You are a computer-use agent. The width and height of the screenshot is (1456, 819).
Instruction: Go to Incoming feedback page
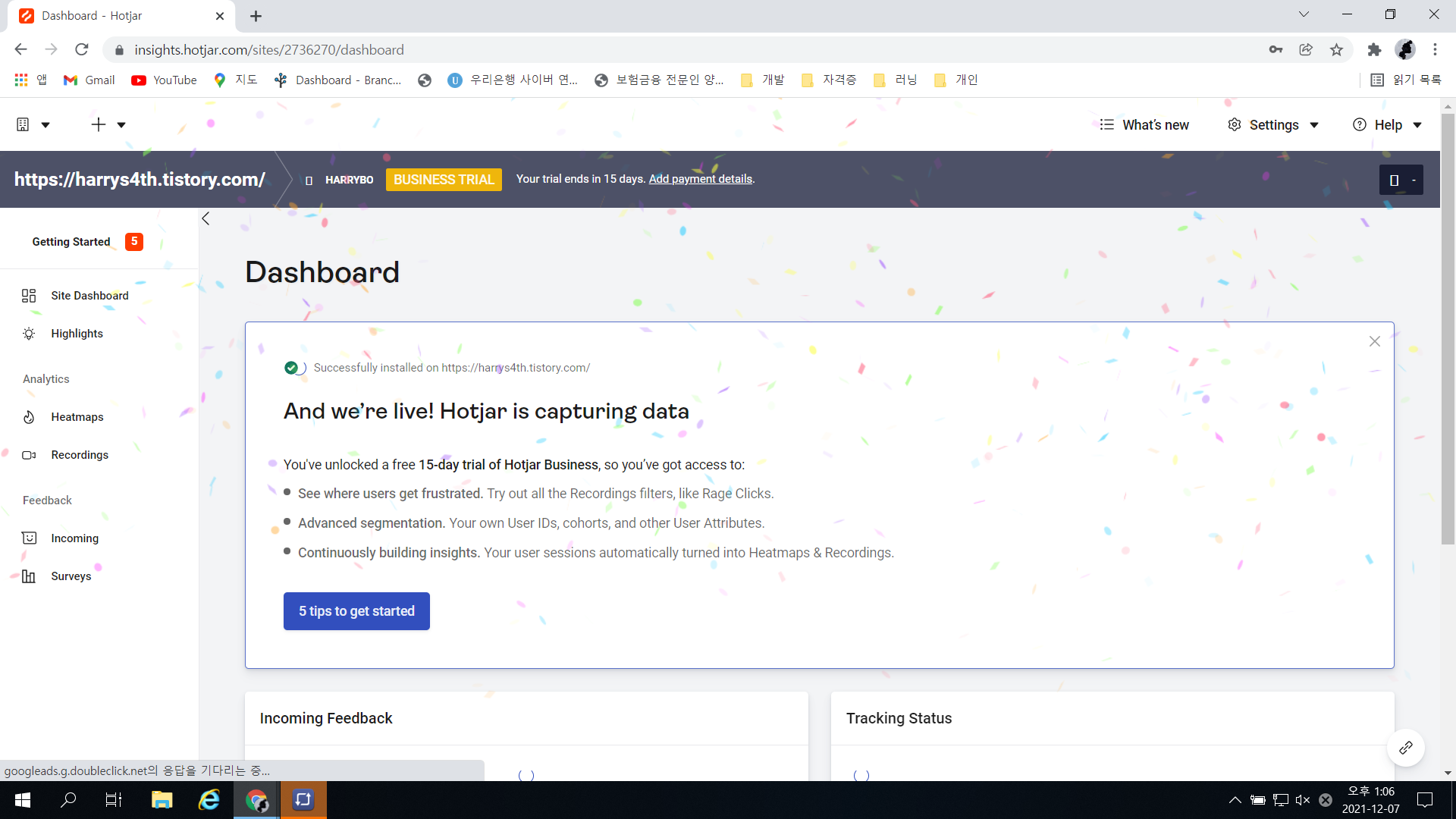click(x=74, y=538)
